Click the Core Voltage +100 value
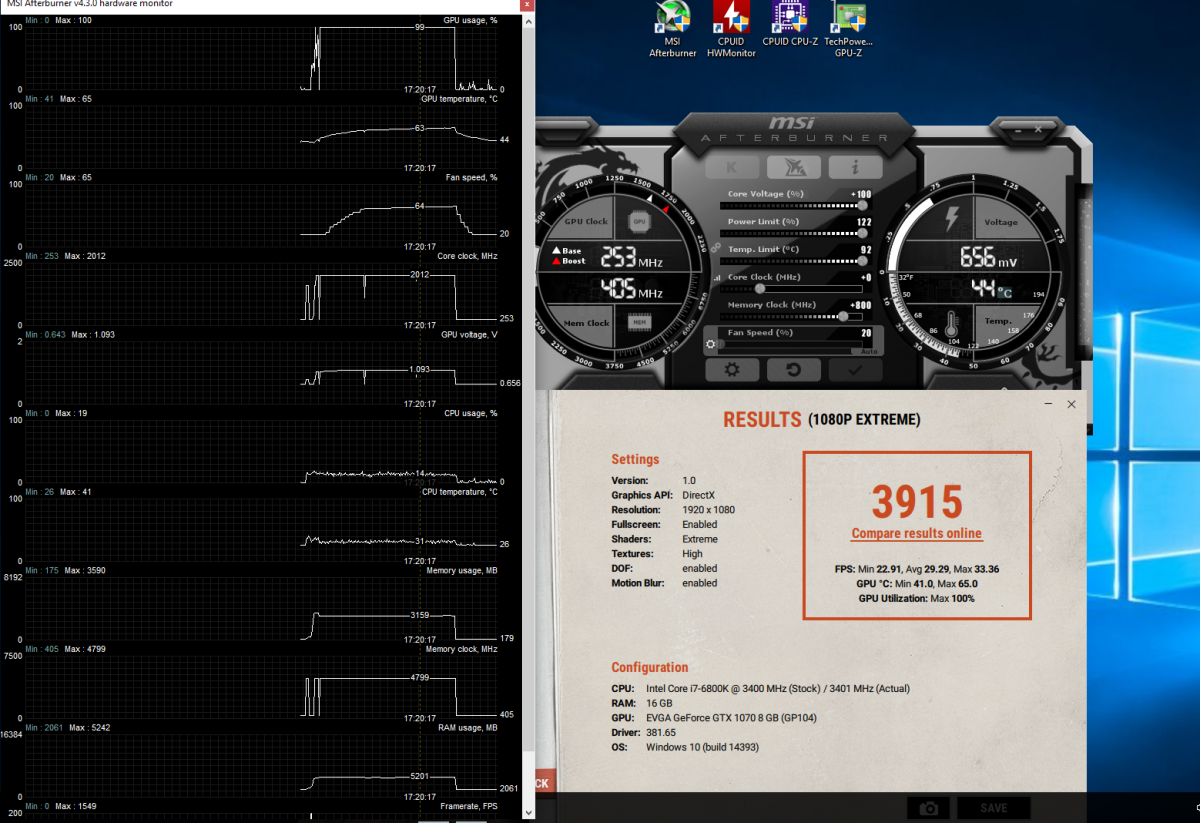Viewport: 1200px width, 823px height. (859, 194)
